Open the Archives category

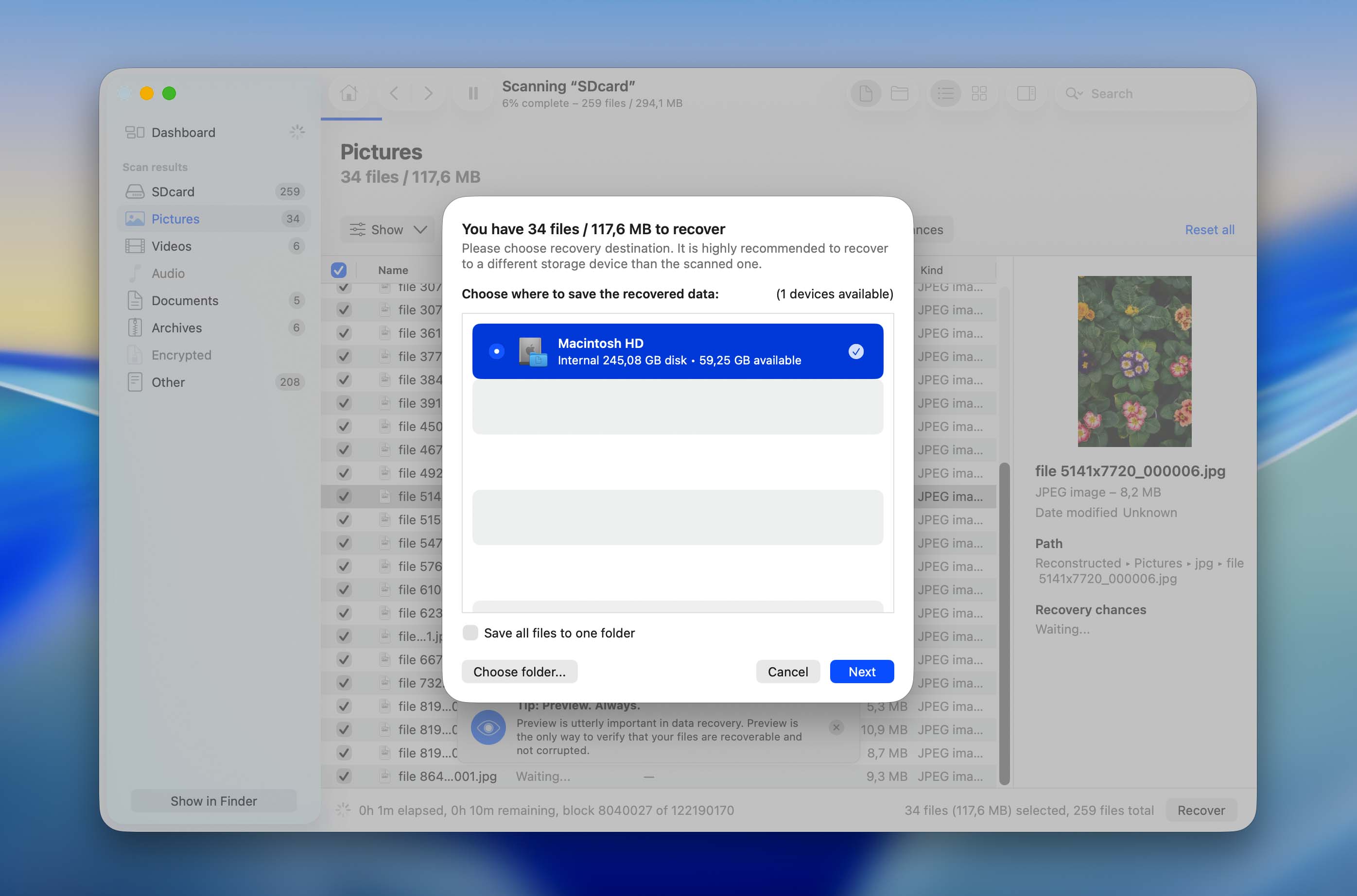pyautogui.click(x=213, y=328)
